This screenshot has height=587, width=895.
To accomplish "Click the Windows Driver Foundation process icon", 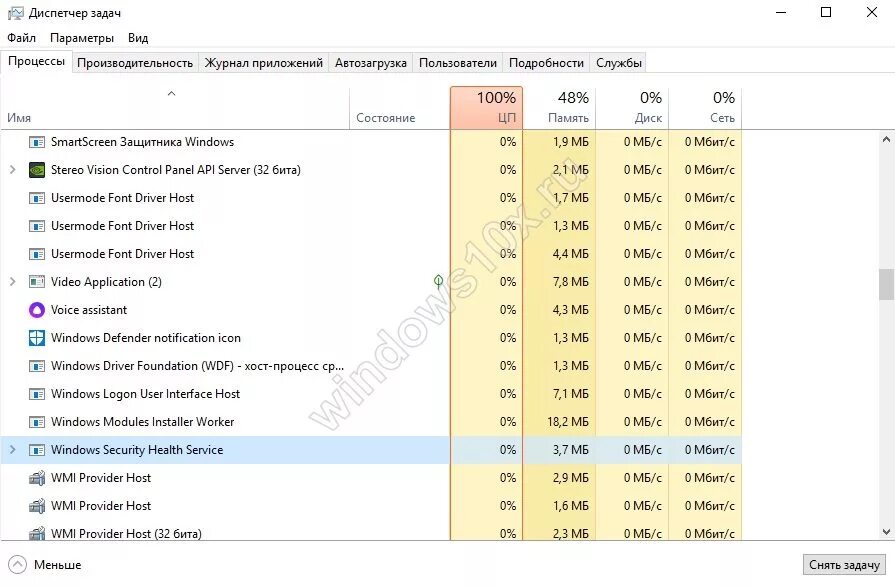I will [37, 365].
